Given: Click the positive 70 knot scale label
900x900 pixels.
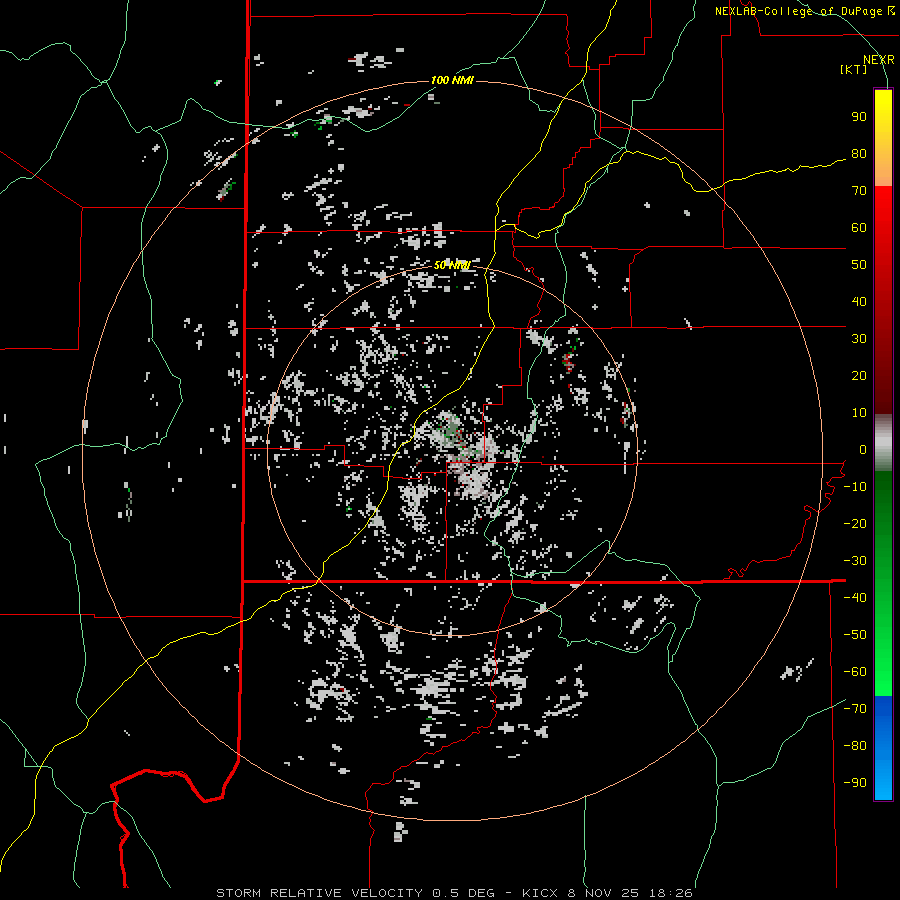Looking at the screenshot, I should click(x=859, y=191).
